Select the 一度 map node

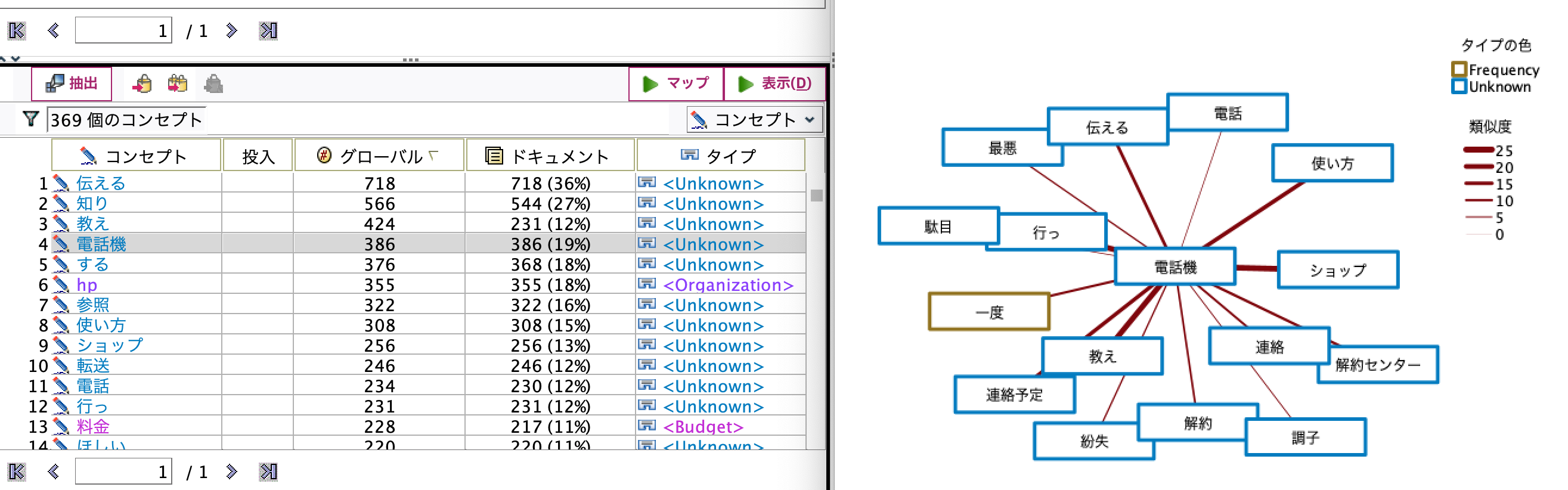click(x=989, y=312)
